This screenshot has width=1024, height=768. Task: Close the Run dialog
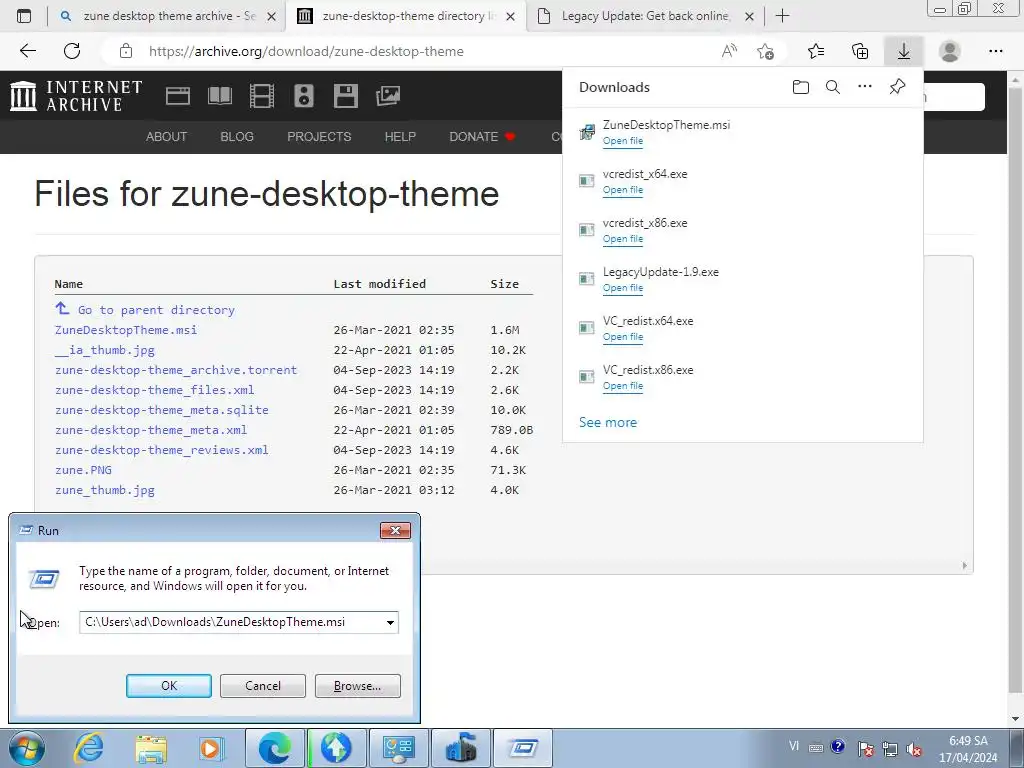click(x=395, y=530)
